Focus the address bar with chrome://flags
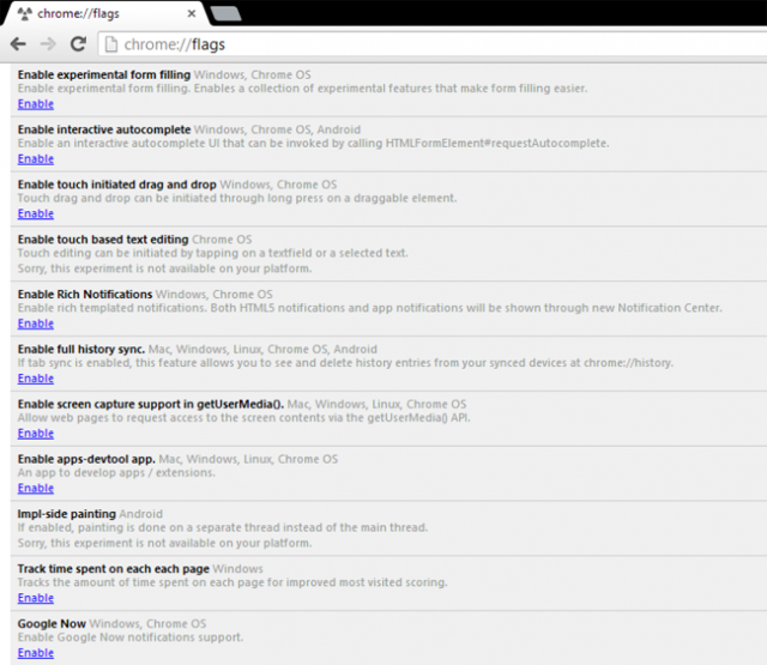This screenshot has width=767, height=665. (x=432, y=45)
